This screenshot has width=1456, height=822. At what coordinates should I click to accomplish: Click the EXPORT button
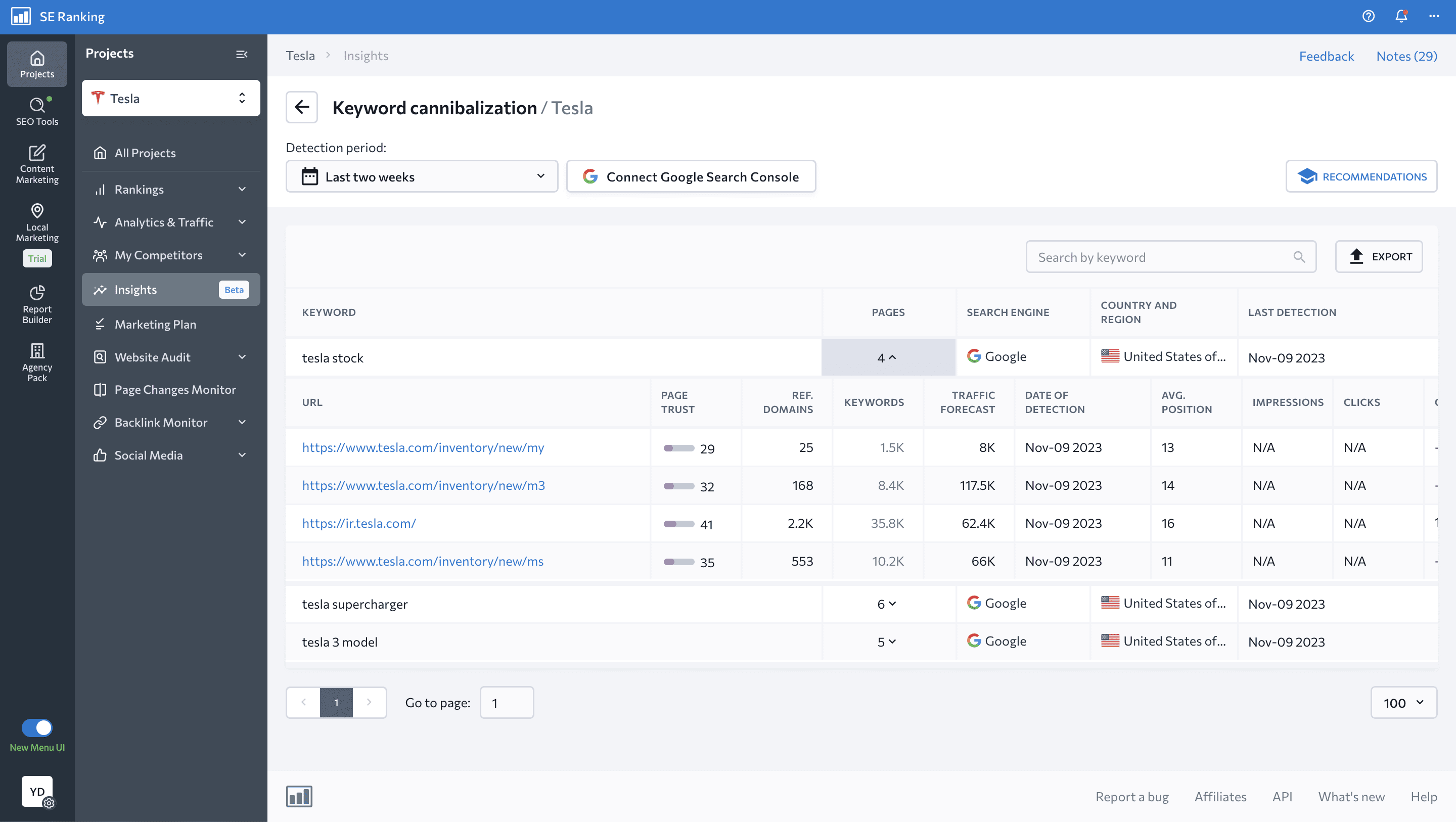click(x=1379, y=257)
